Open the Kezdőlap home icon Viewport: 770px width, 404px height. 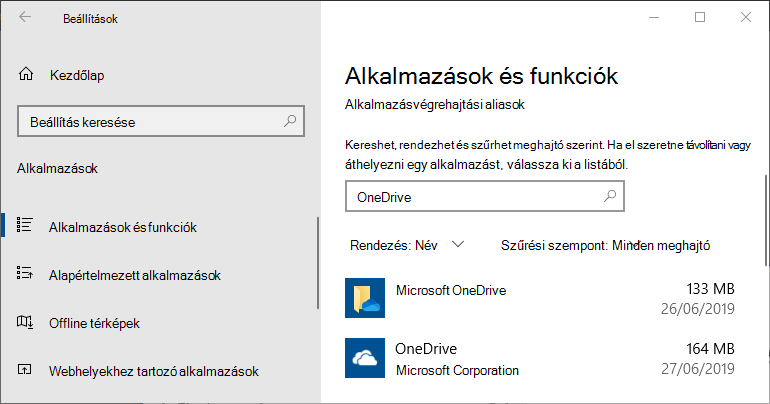26,74
